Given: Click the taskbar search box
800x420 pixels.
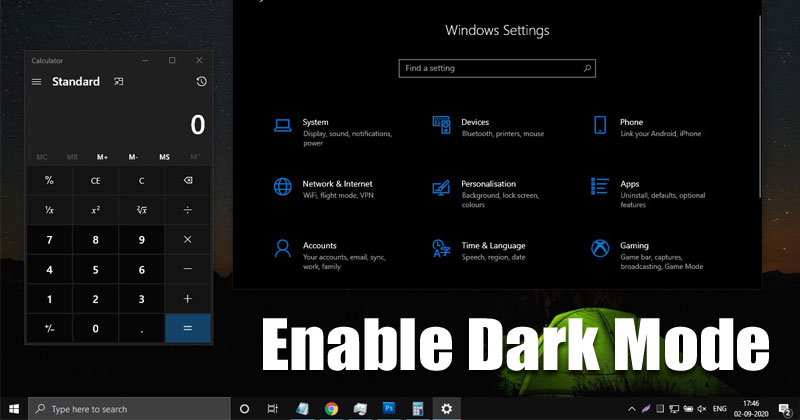Looking at the screenshot, I should point(129,409).
